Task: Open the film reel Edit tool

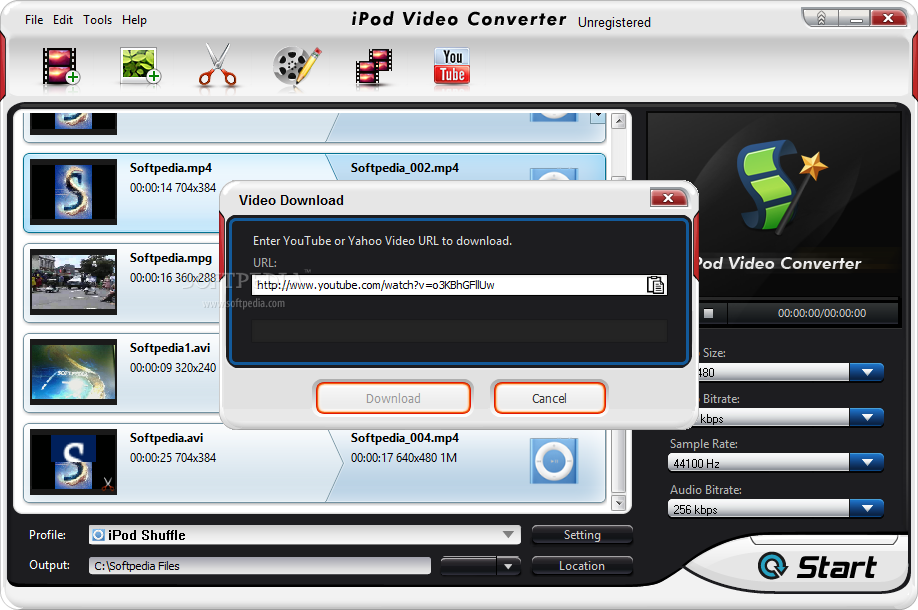Action: coord(297,66)
